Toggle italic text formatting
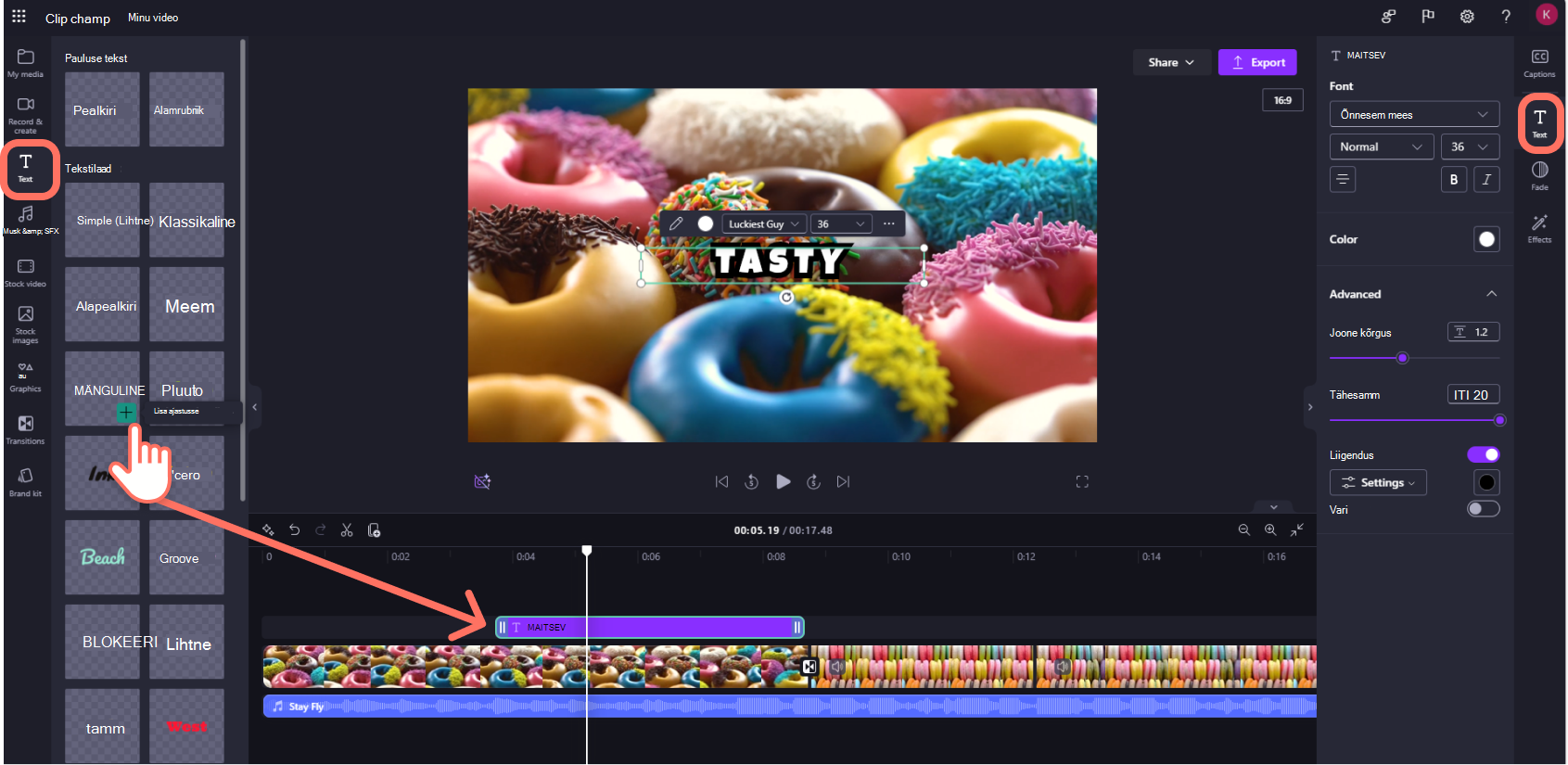This screenshot has width=1568, height=765. click(1486, 180)
